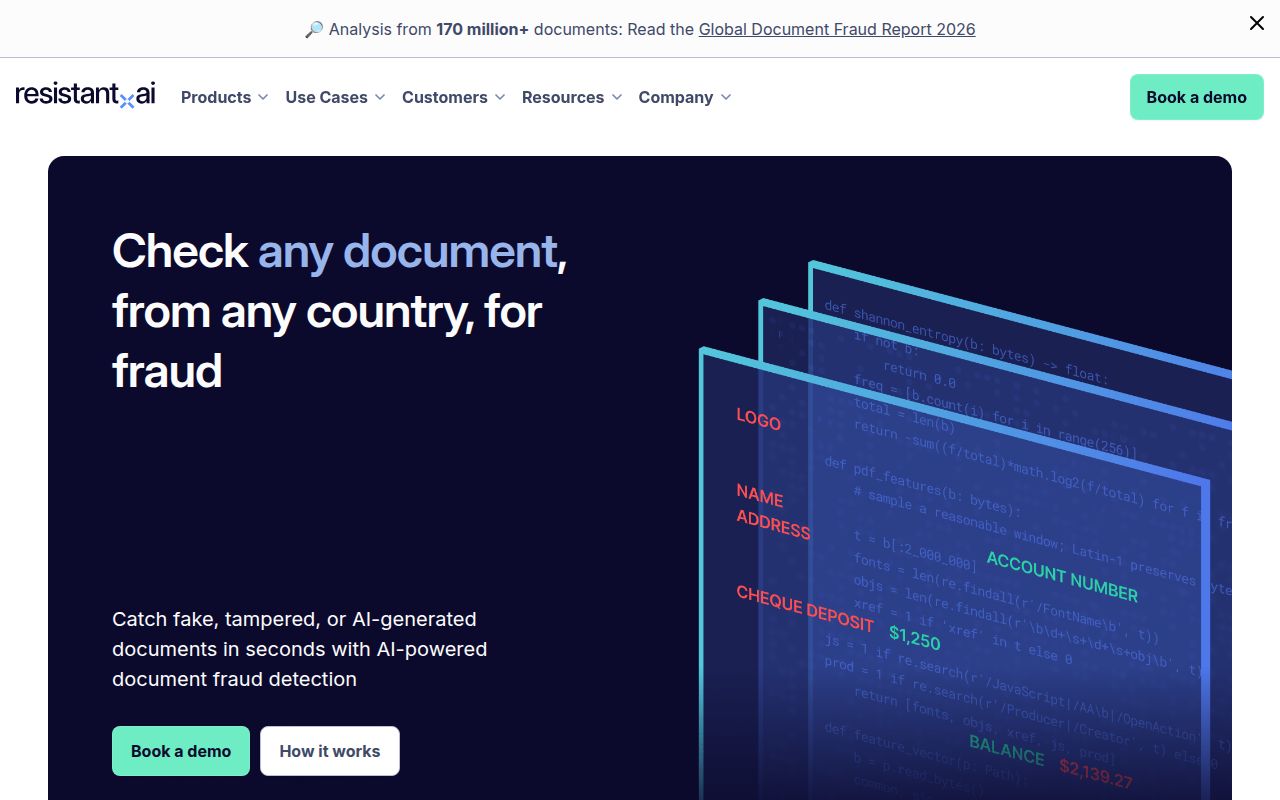Click the $2,139.27 balance amount
Screen dimensions: 1280x800
tap(1096, 773)
